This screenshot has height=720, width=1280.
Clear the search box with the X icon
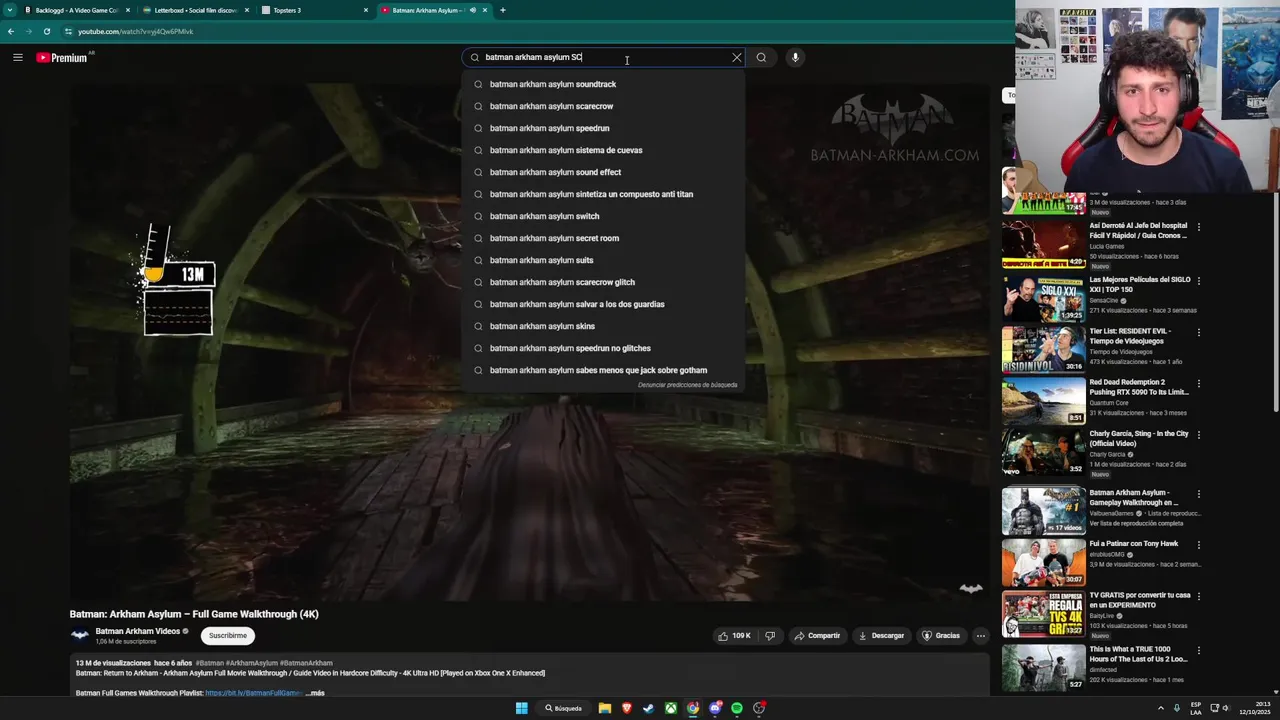737,57
